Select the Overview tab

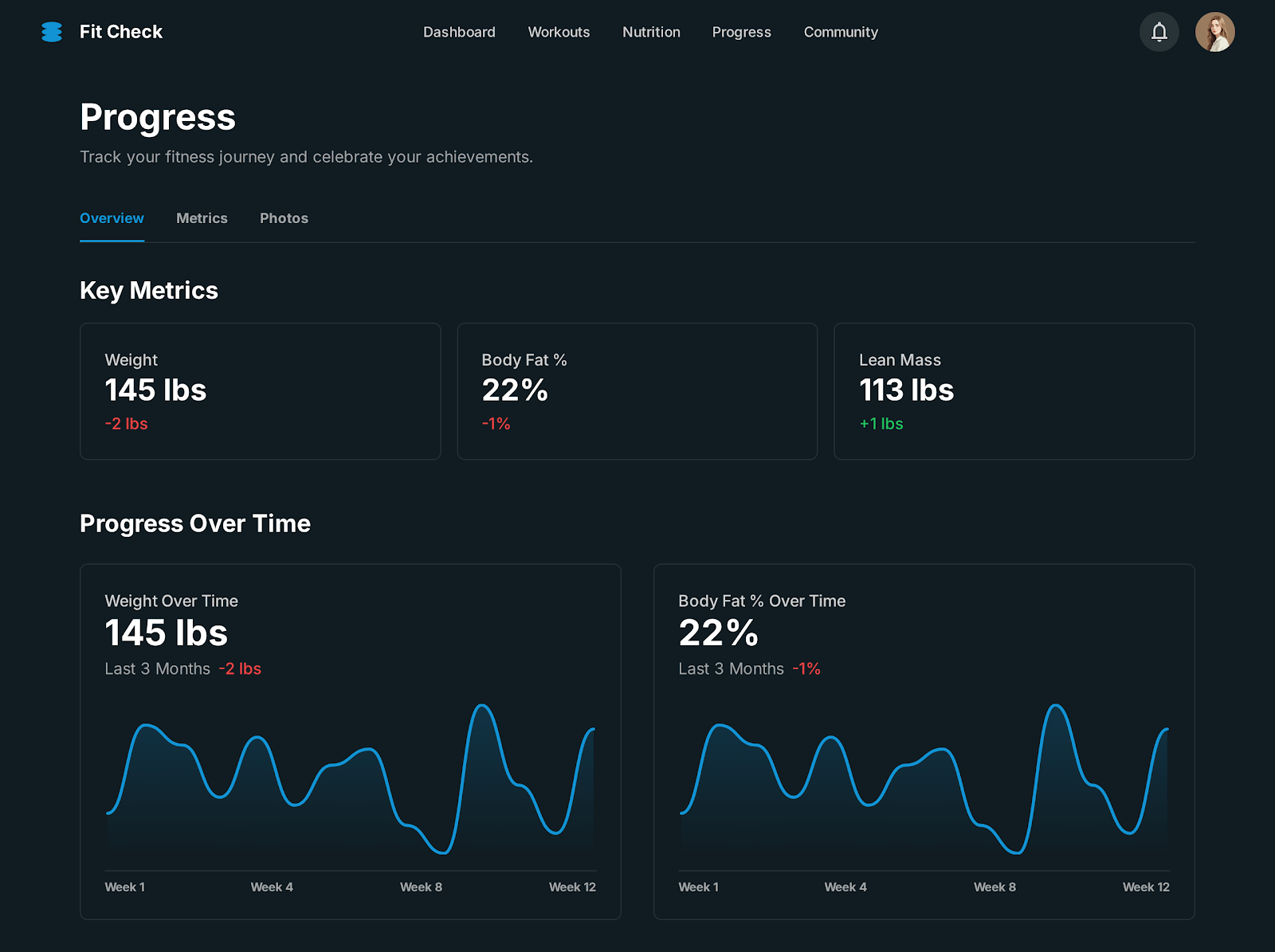click(112, 217)
